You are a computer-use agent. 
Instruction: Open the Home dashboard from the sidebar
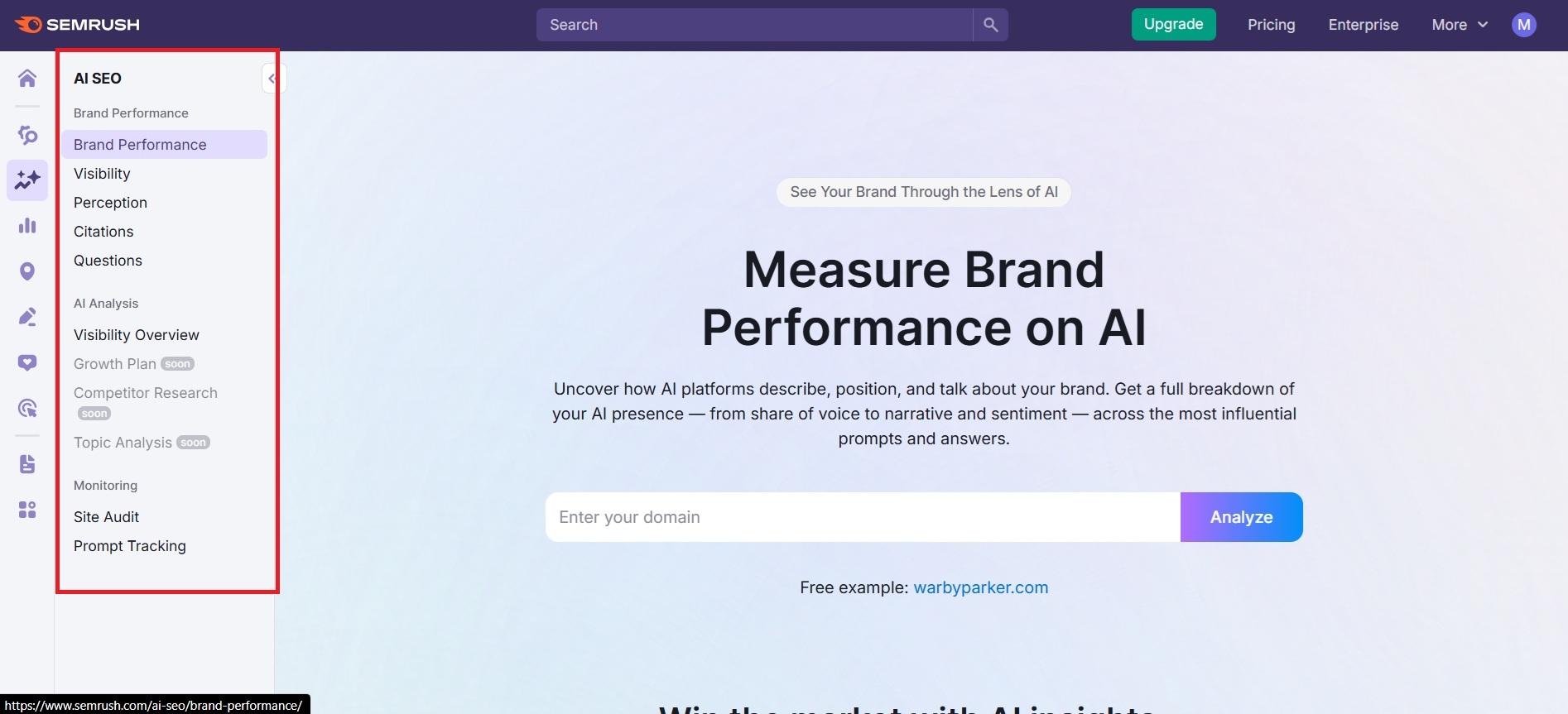click(x=27, y=79)
